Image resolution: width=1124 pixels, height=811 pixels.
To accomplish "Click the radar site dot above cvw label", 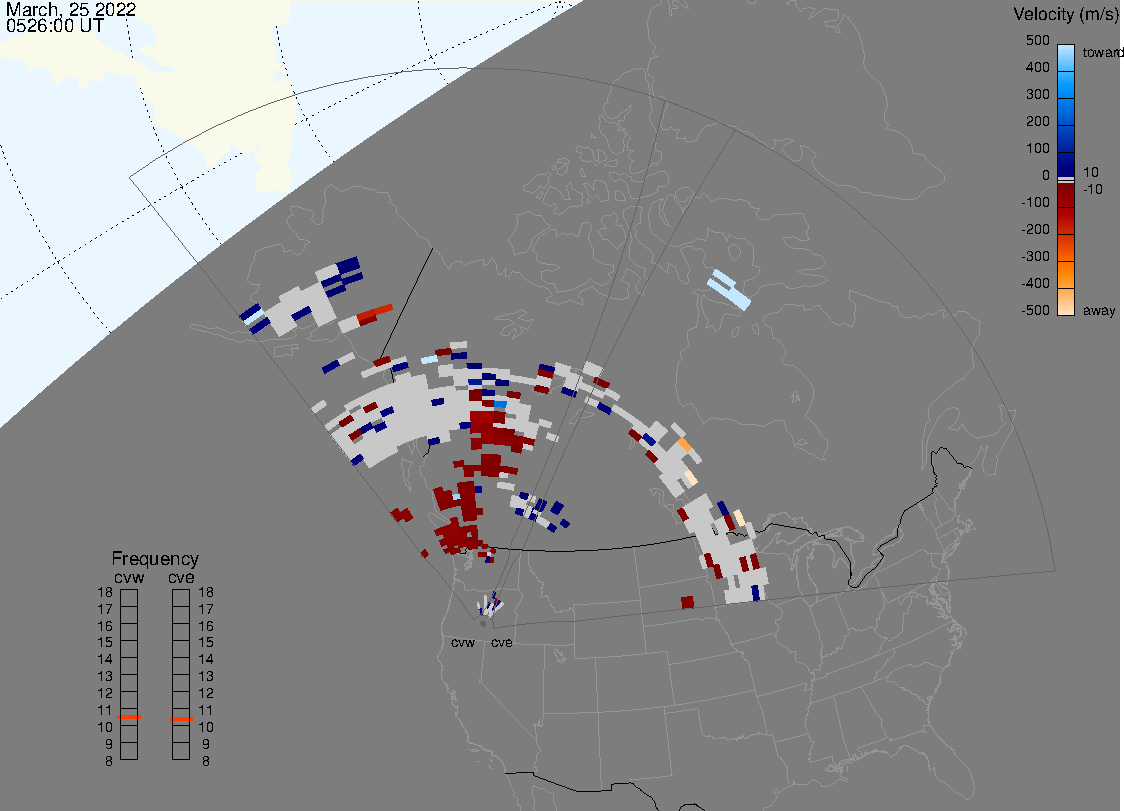I will point(483,624).
